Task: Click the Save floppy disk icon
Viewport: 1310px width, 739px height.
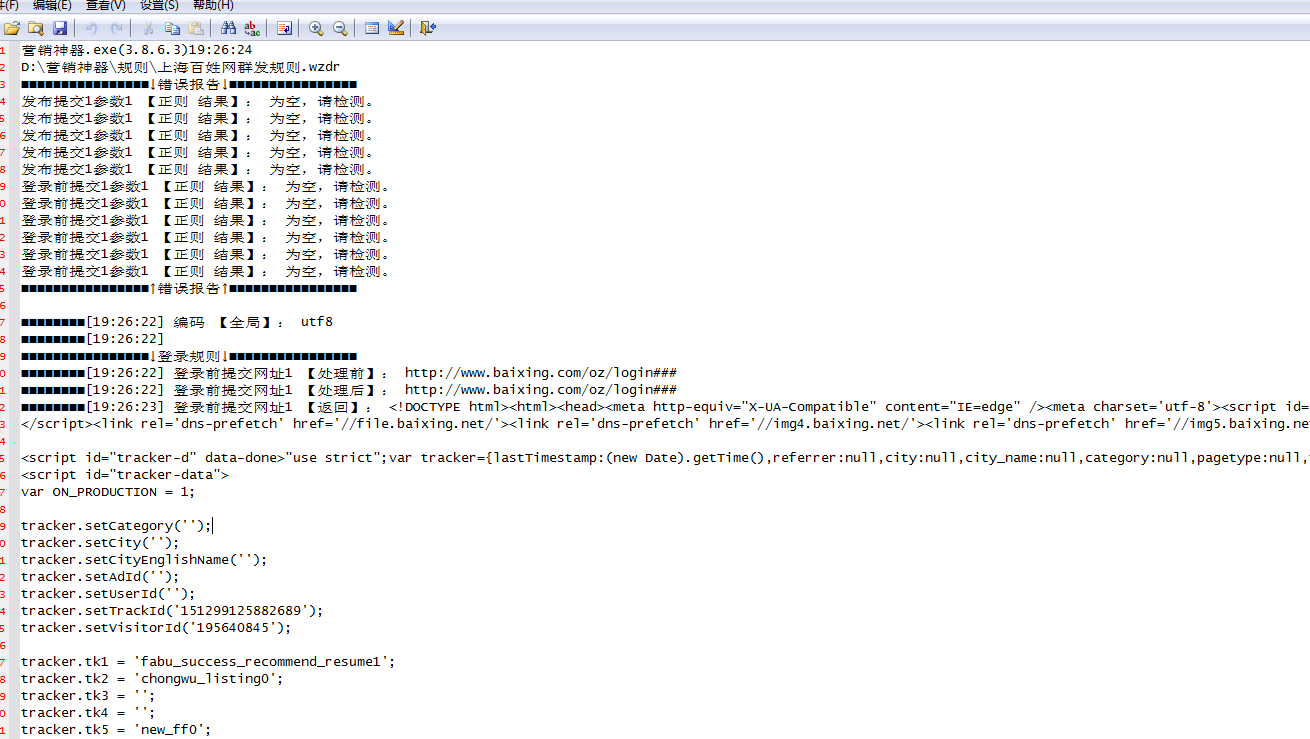Action: point(60,28)
